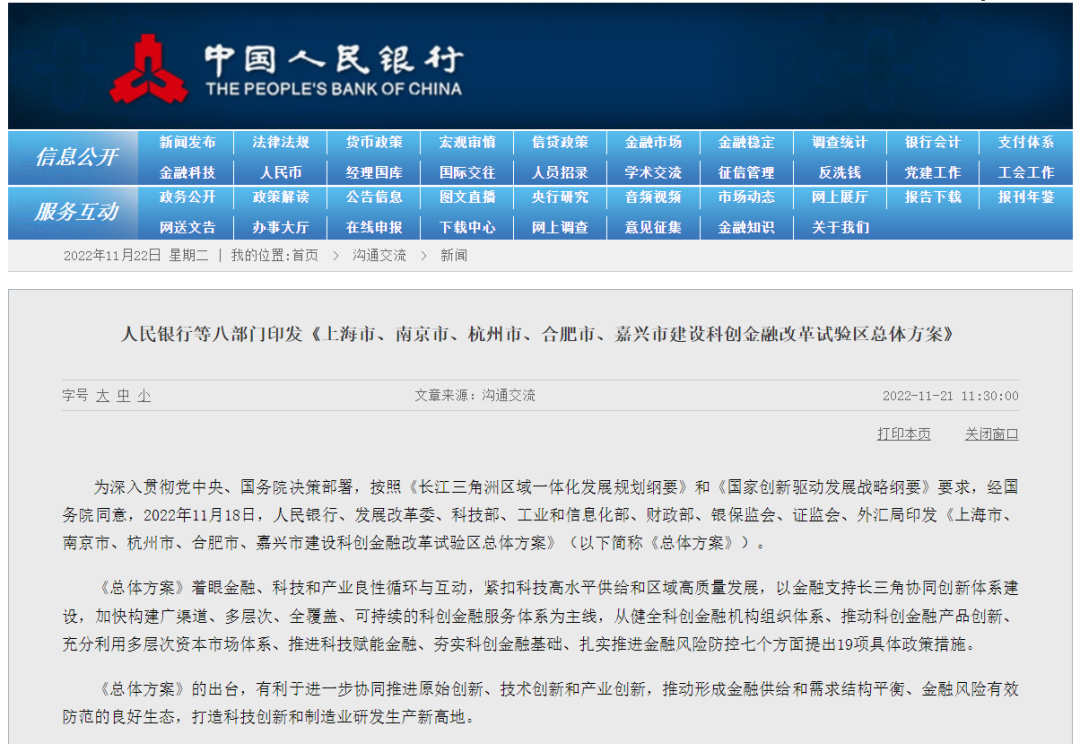
Task: Select 人民币 in navigation
Action: point(280,173)
